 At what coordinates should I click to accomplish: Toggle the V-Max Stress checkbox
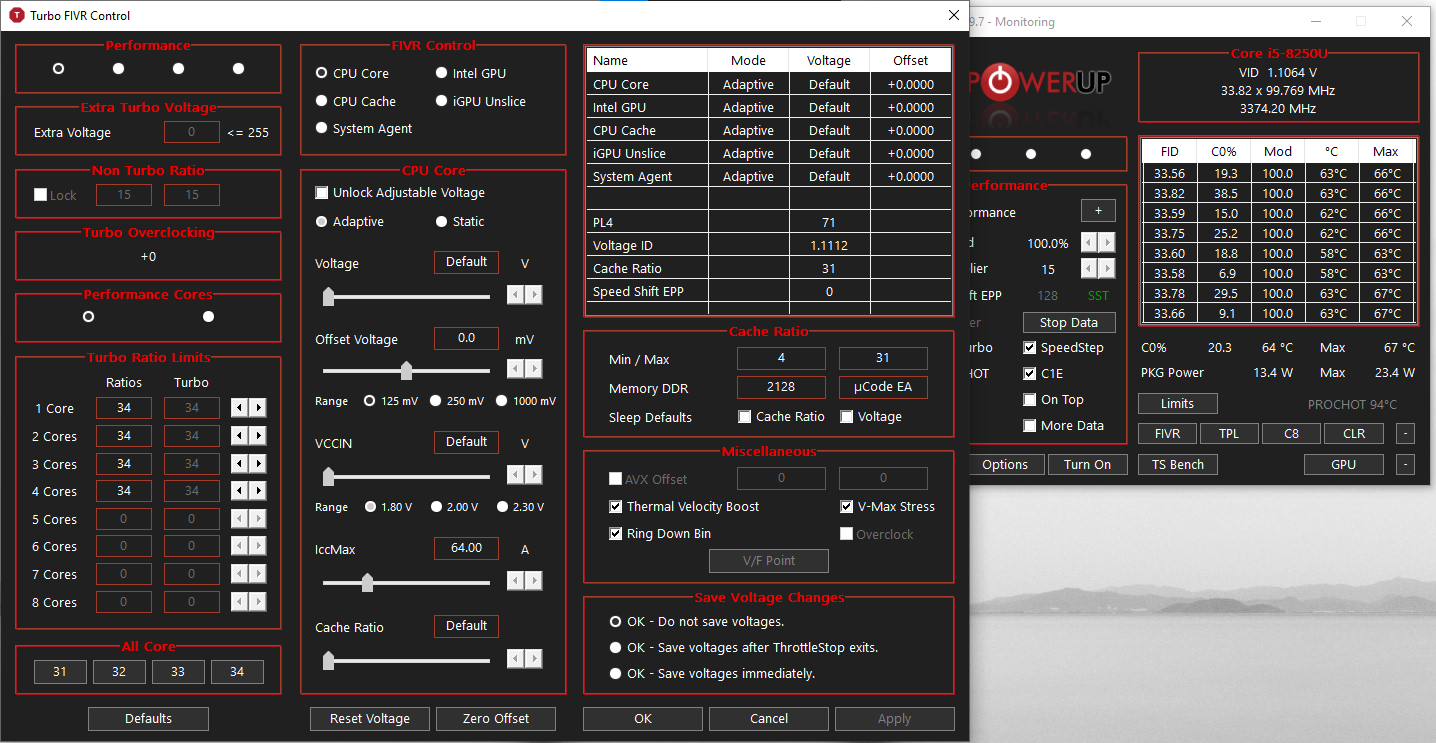pos(847,507)
